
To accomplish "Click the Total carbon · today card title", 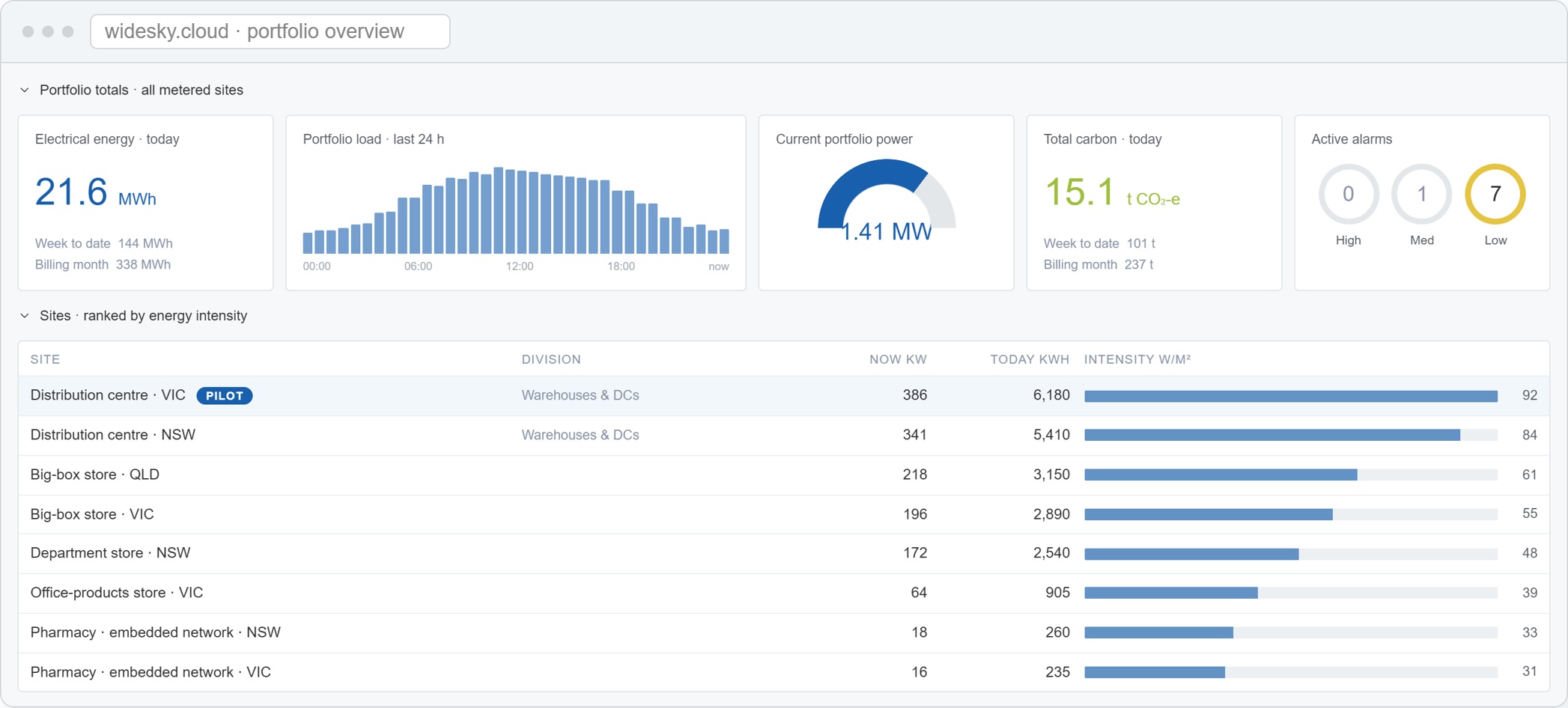I will click(x=1102, y=140).
